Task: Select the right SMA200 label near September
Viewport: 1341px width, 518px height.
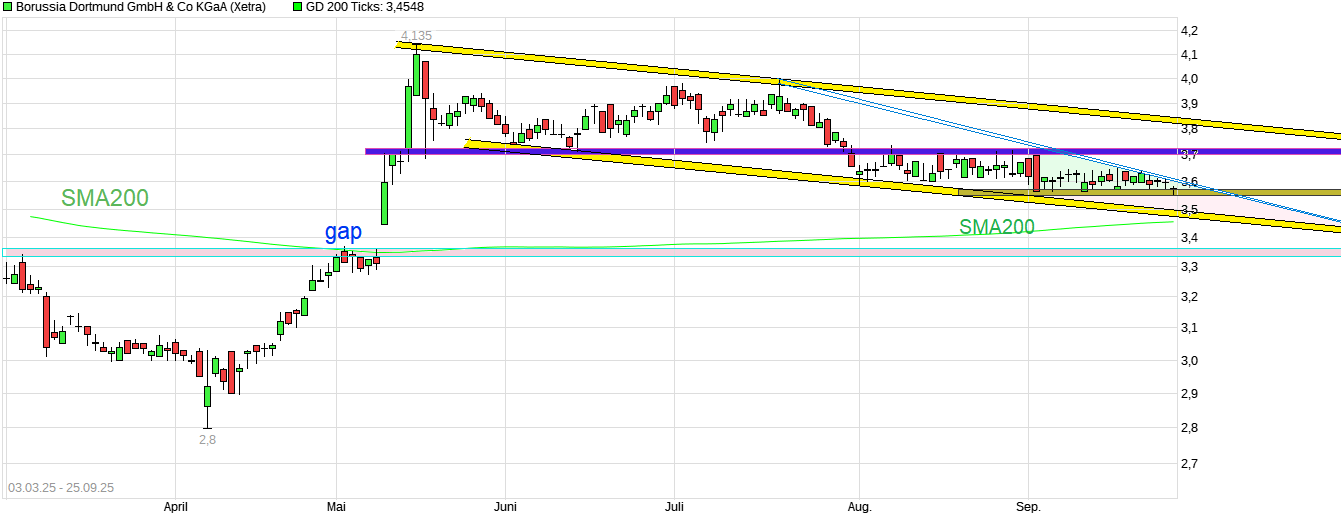Action: click(997, 227)
